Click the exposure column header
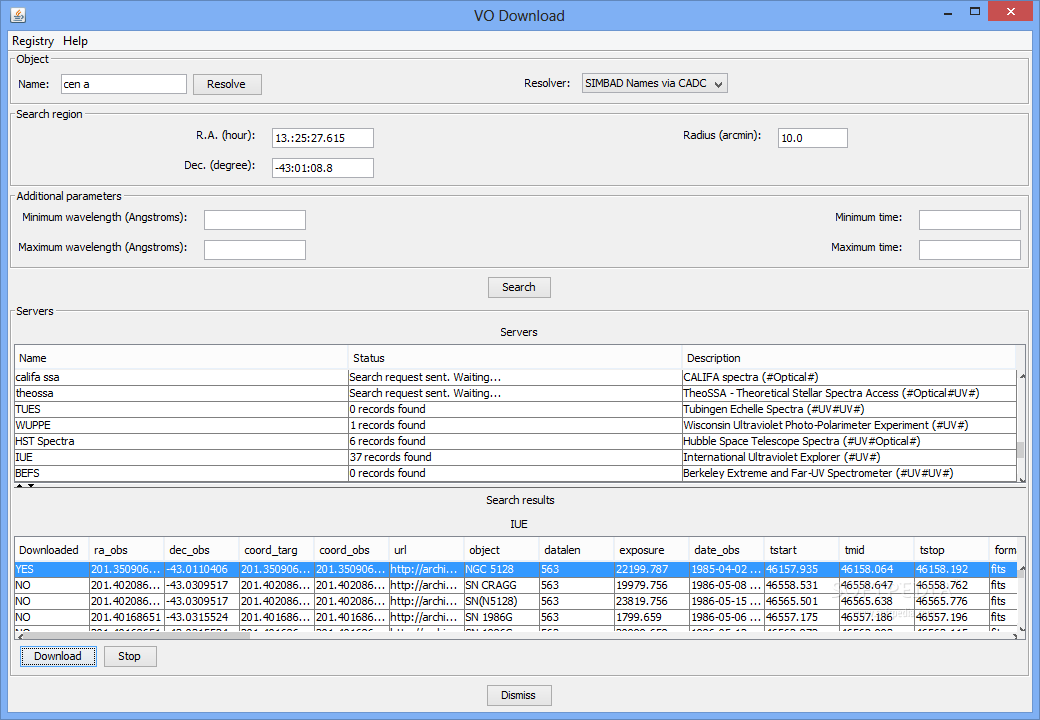This screenshot has height=720, width=1040. (651, 550)
